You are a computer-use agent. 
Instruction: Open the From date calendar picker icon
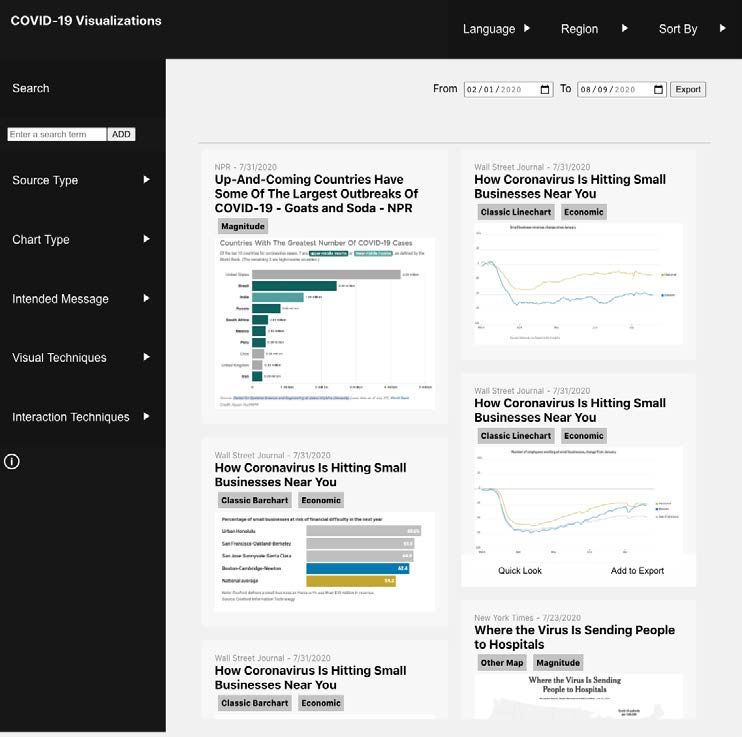pos(545,89)
